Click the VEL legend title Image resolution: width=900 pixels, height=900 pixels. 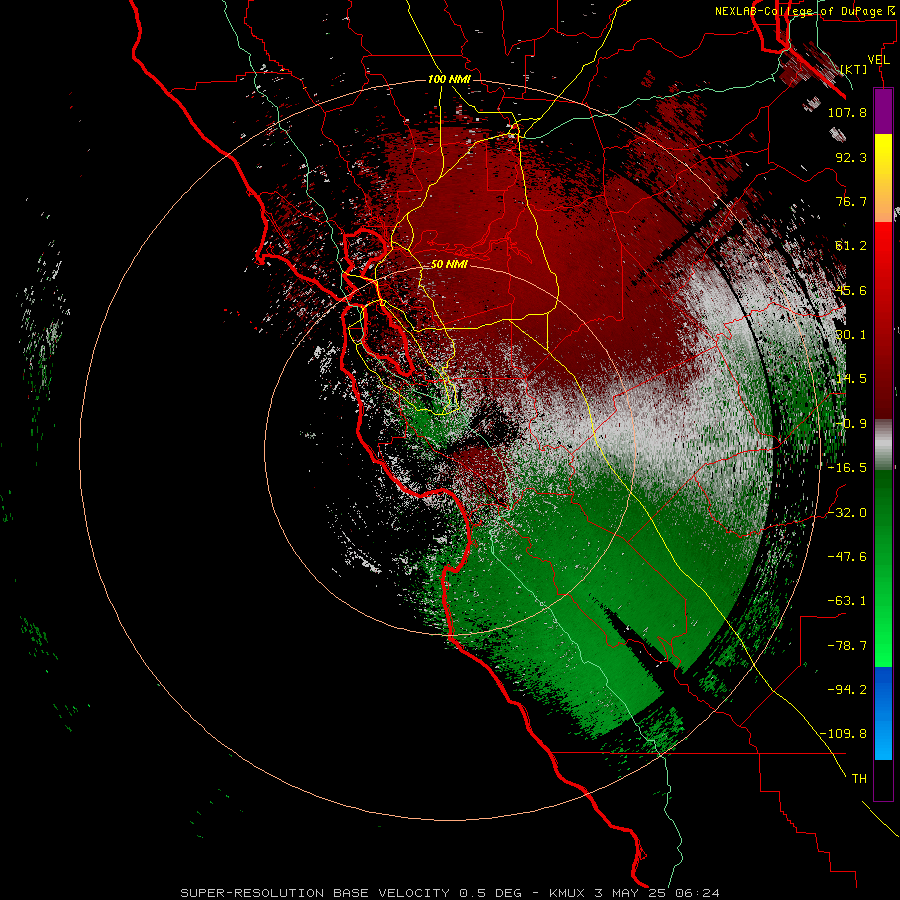click(x=878, y=60)
